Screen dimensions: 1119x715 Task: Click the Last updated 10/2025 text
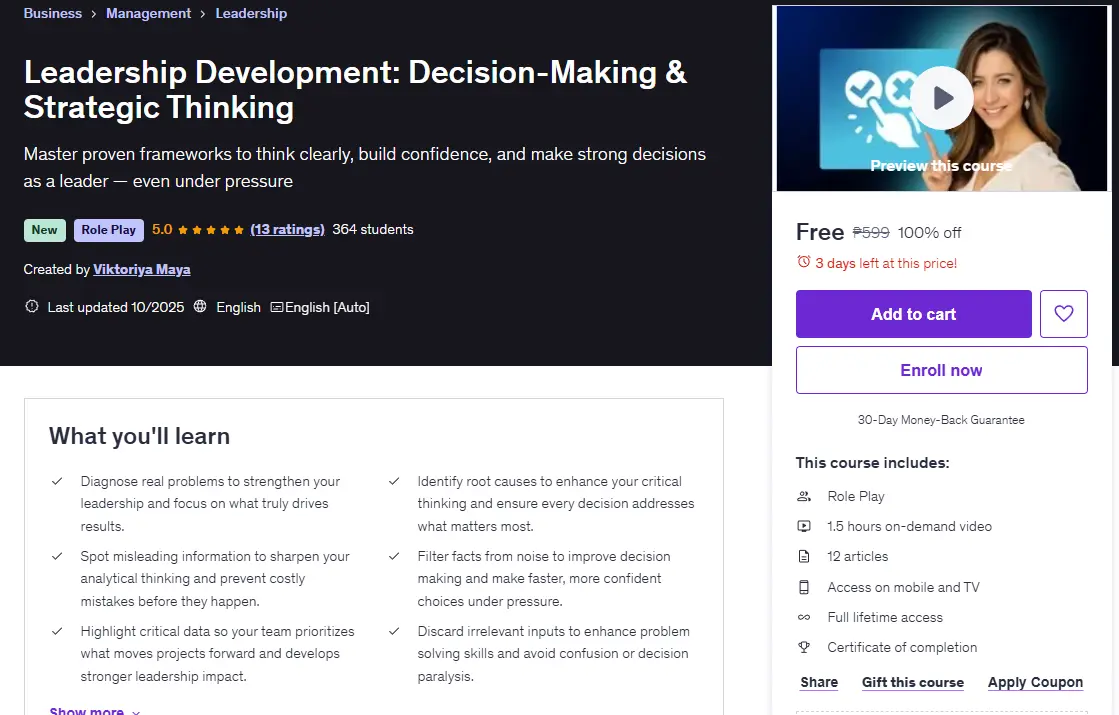point(116,307)
